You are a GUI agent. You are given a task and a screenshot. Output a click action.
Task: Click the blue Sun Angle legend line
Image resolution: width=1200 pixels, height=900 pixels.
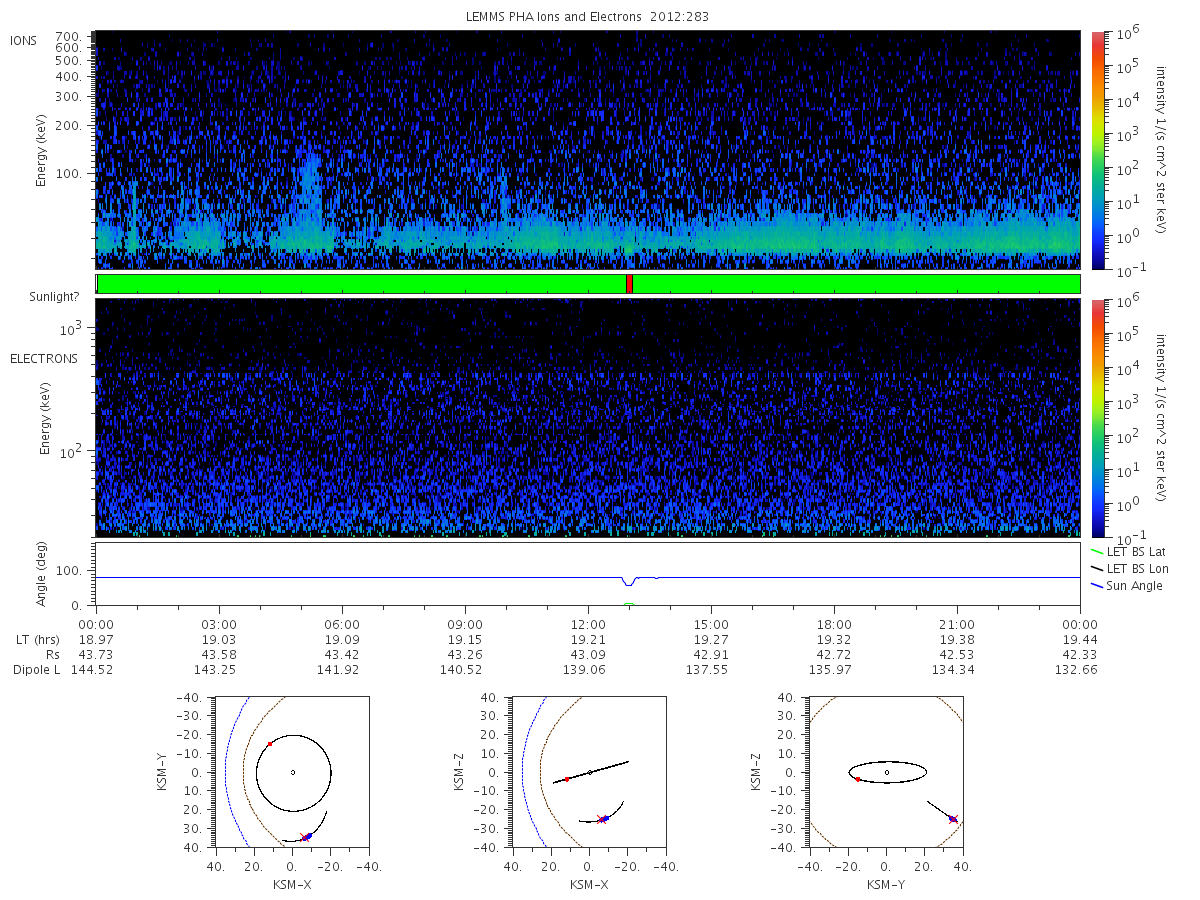coord(1097,585)
